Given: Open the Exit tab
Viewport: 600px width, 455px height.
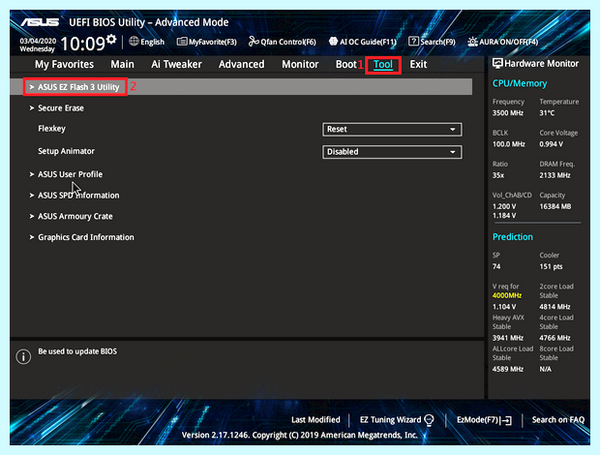Looking at the screenshot, I should pyautogui.click(x=418, y=64).
